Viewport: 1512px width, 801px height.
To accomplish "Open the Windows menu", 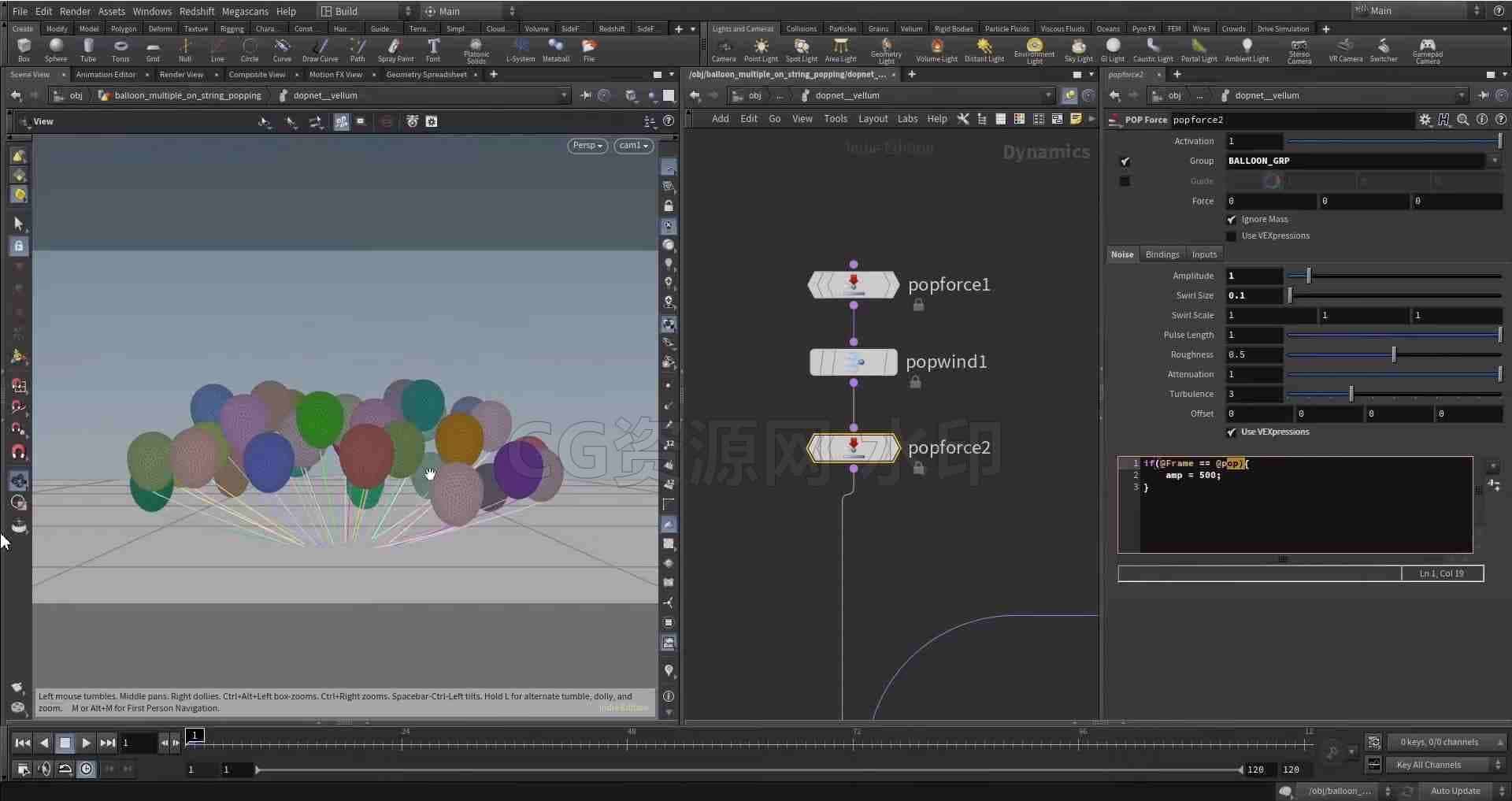I will (152, 11).
